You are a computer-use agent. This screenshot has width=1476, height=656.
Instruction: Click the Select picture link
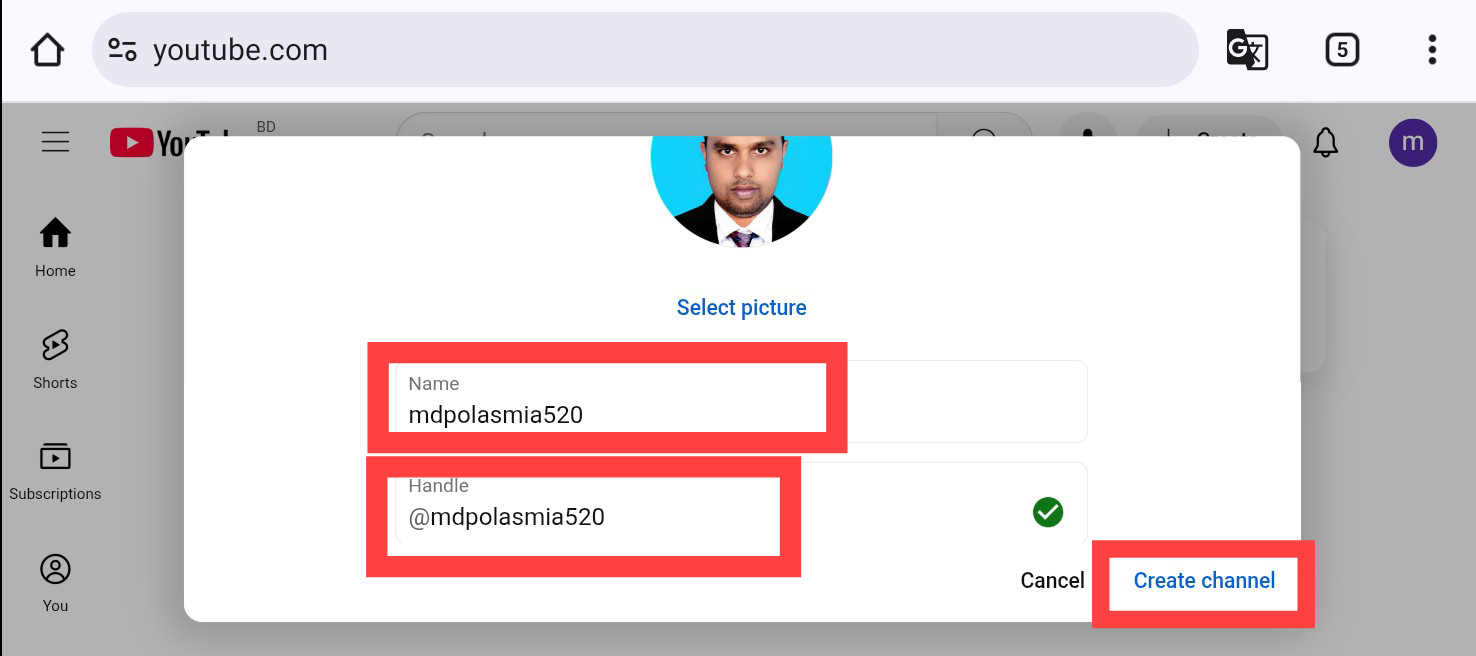[x=741, y=307]
